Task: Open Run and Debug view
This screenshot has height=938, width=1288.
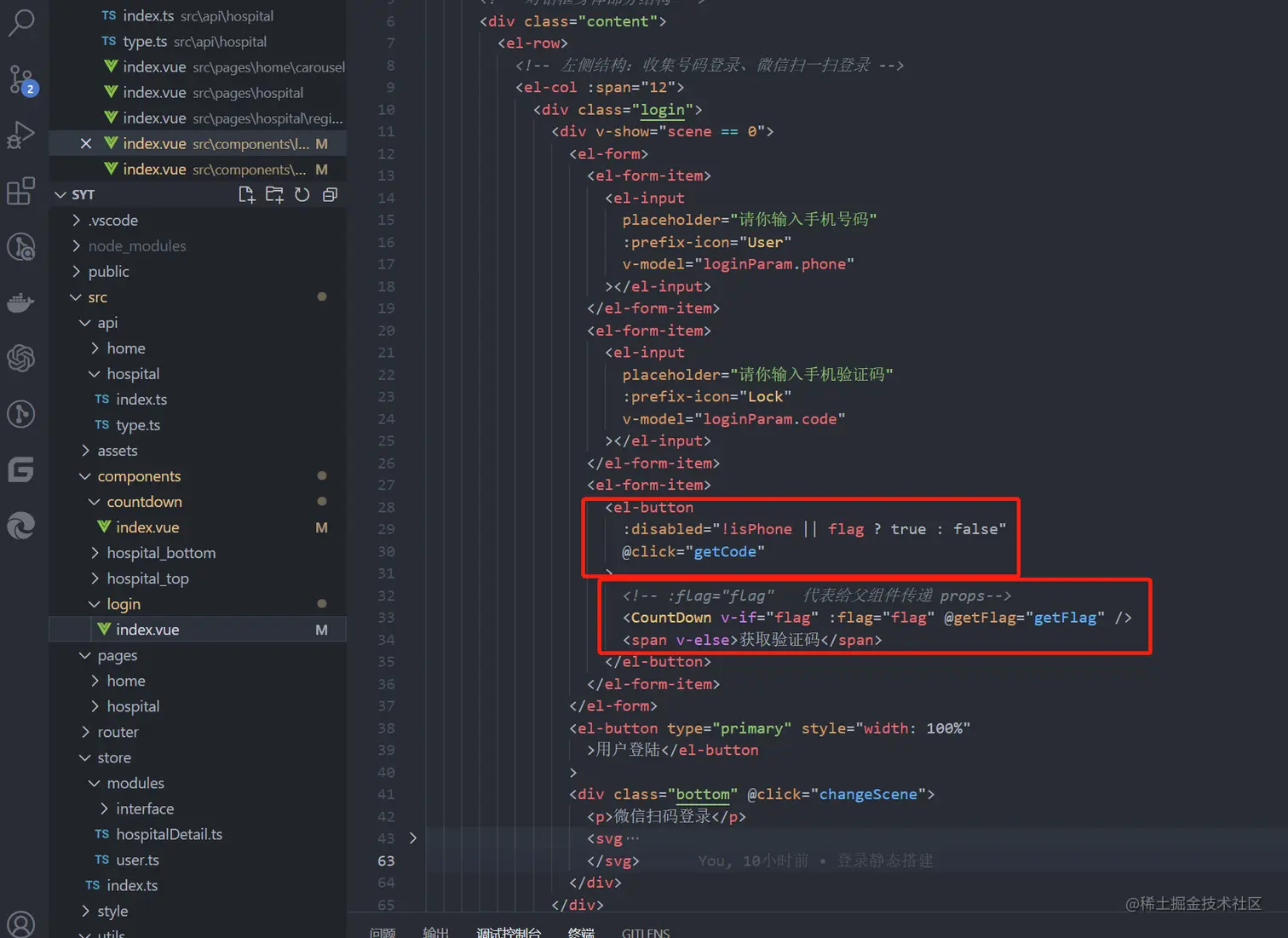Action: [x=21, y=135]
